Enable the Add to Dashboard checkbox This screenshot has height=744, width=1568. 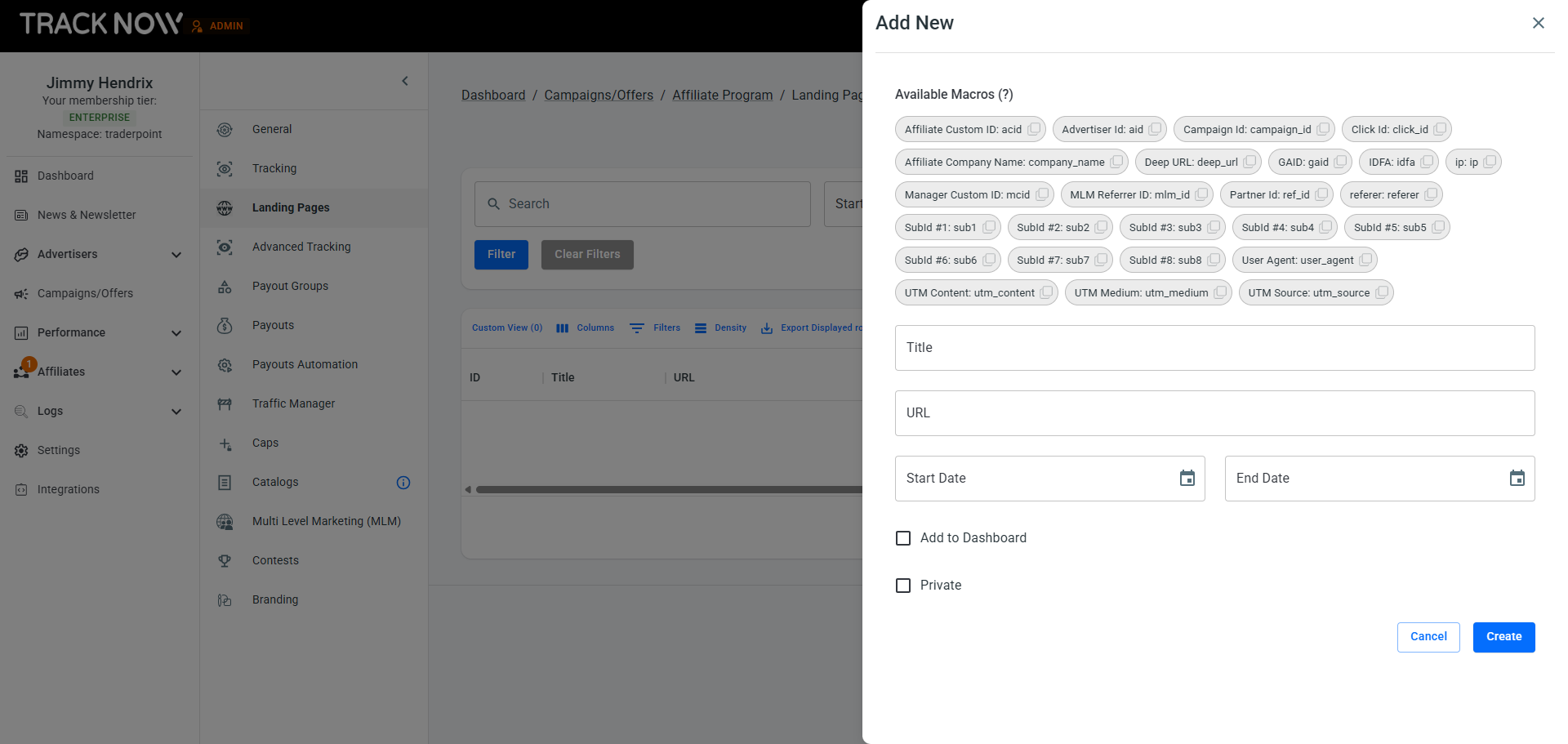[903, 538]
